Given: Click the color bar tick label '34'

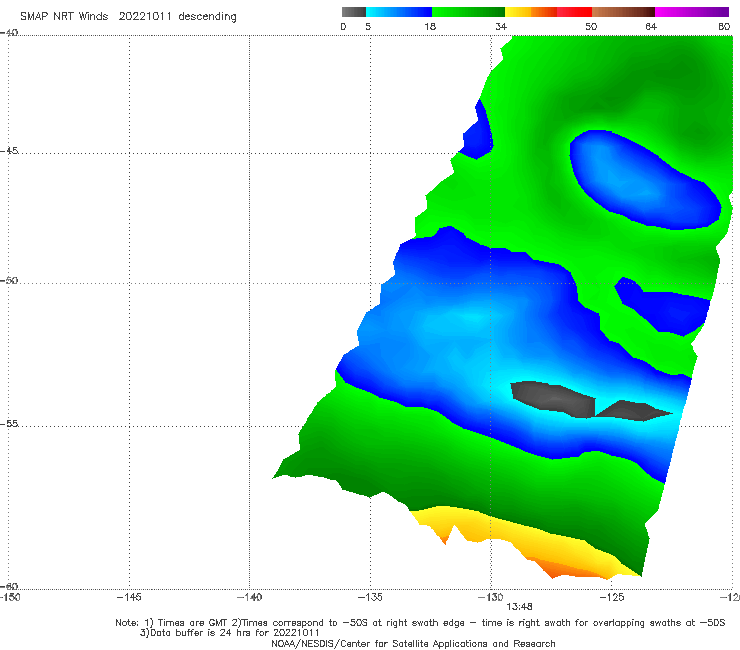Looking at the screenshot, I should 501,26.
